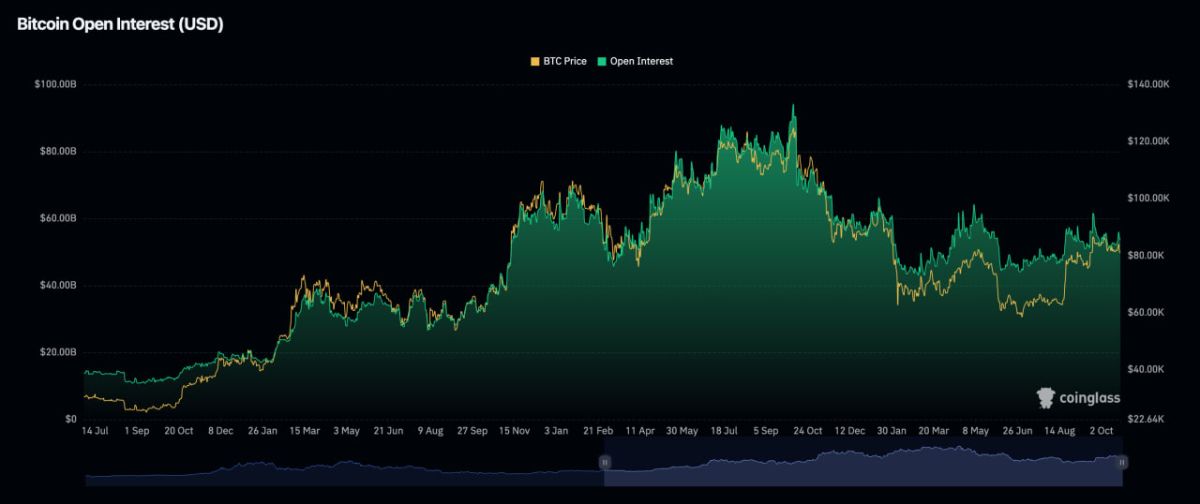This screenshot has height=504, width=1200.
Task: Click the 30 Jan date label
Action: click(x=891, y=430)
